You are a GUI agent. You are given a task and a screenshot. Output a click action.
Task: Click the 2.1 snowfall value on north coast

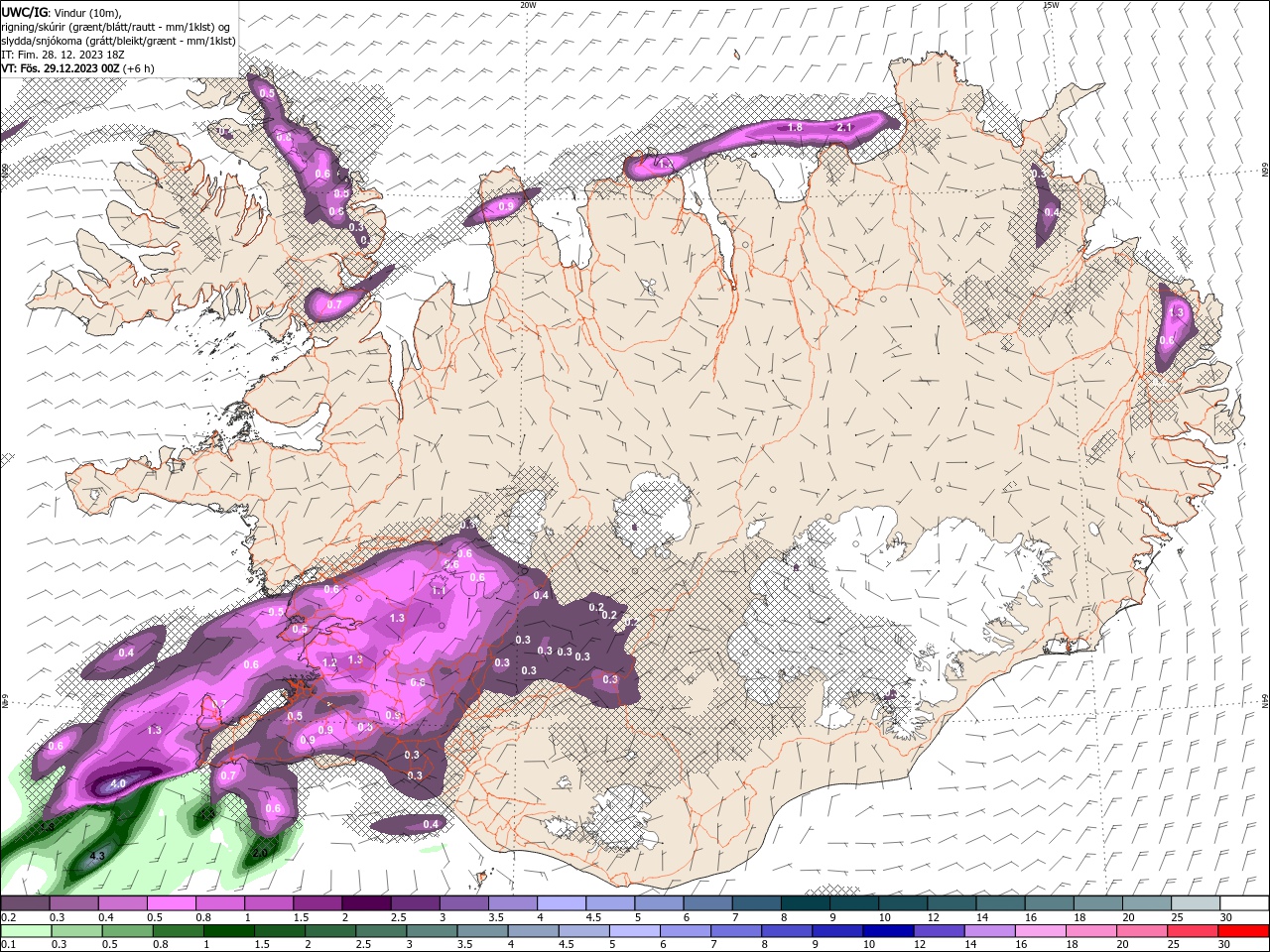(x=845, y=128)
